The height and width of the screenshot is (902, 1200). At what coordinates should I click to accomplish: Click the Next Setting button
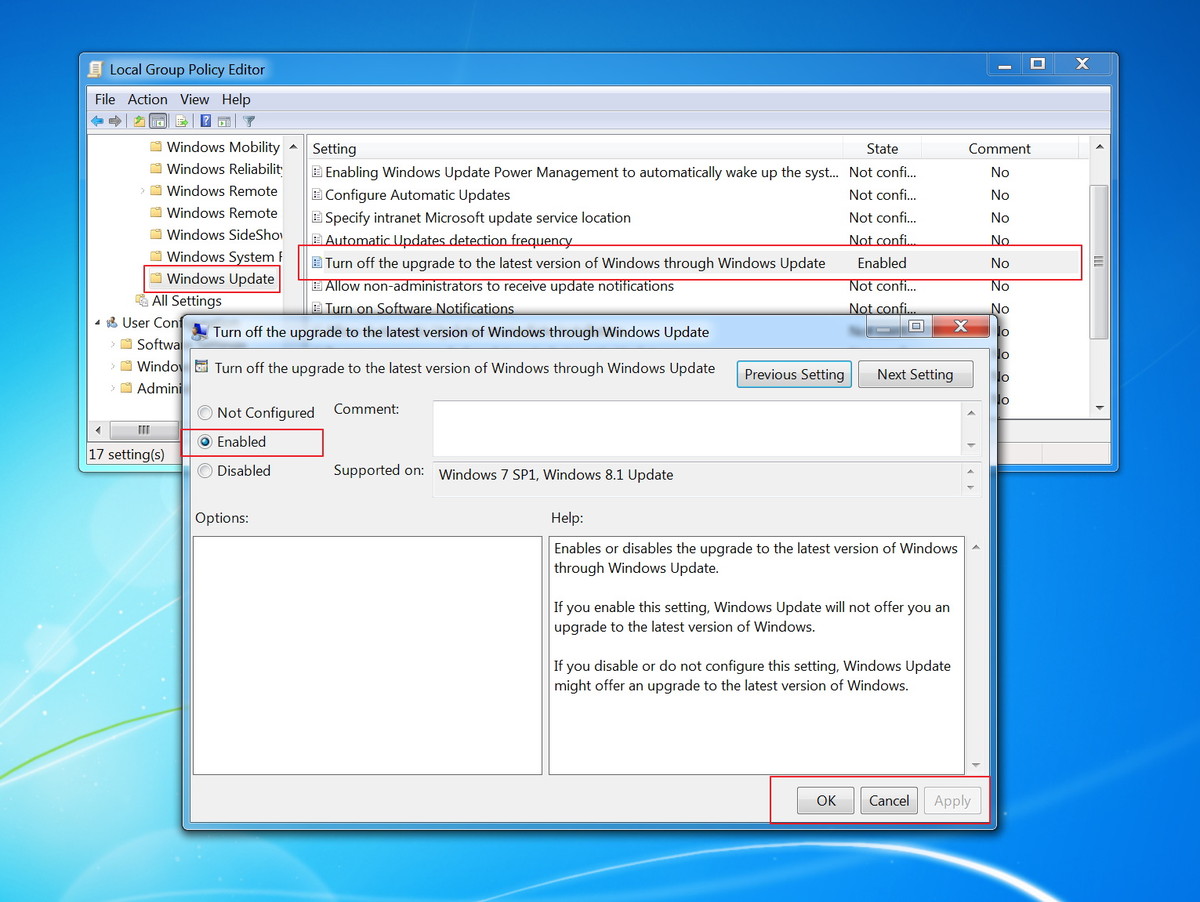coord(915,374)
